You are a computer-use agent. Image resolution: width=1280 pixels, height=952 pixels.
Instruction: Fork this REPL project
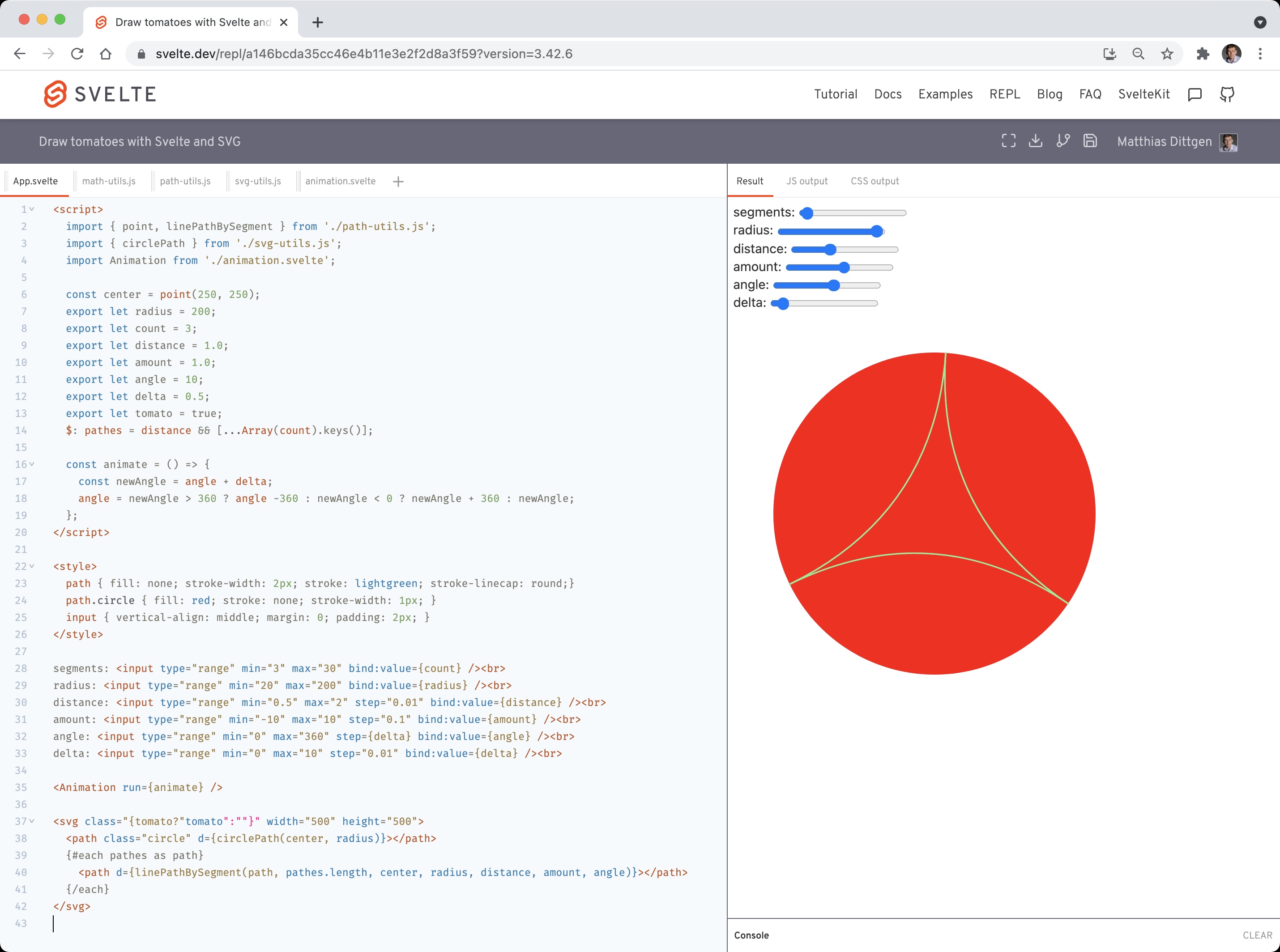(x=1062, y=141)
